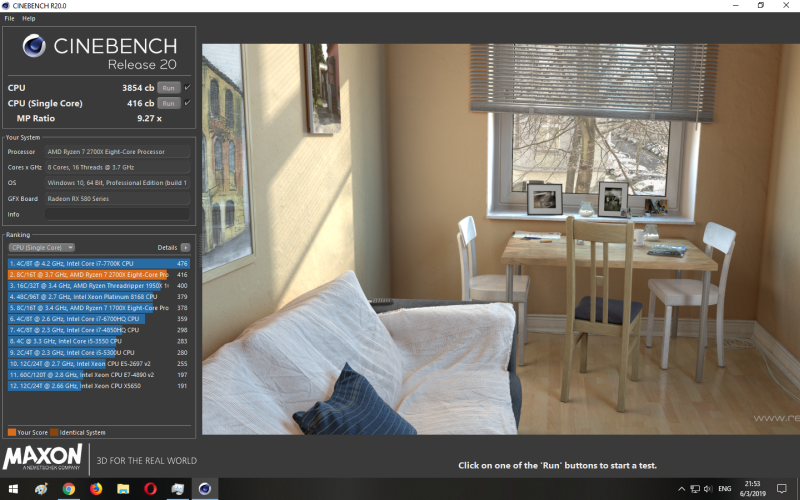
Task: Click the OS field Windows 10 value
Action: (117, 183)
